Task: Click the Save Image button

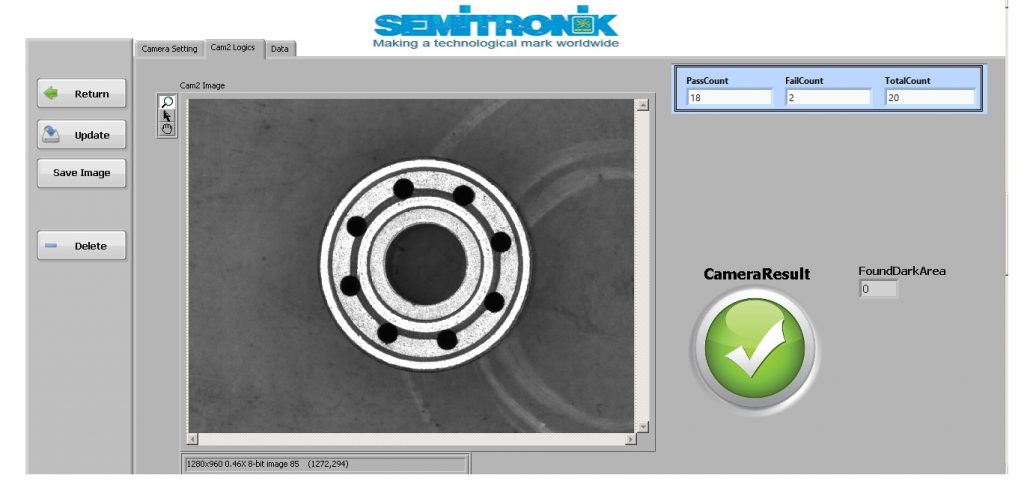Action: tap(82, 173)
